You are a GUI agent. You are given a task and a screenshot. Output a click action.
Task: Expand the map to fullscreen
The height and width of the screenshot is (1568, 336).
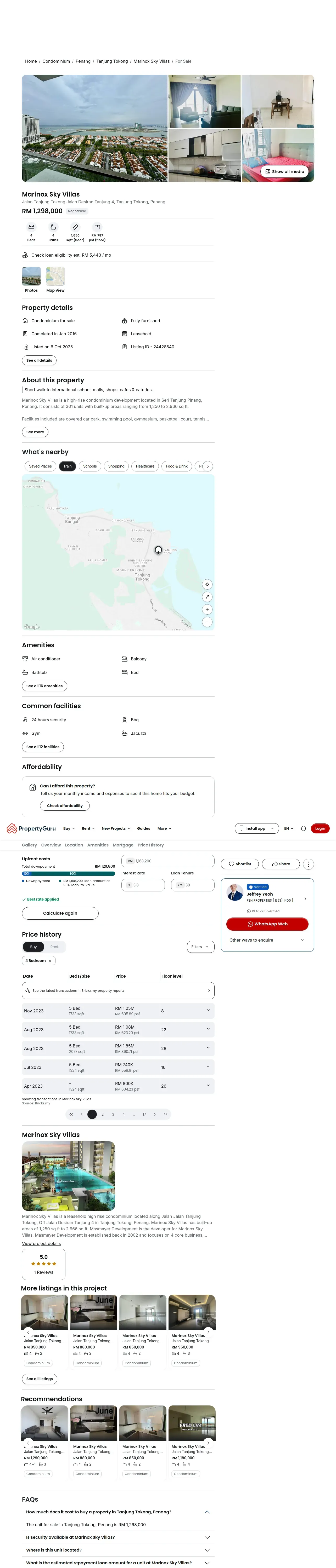coord(207,597)
